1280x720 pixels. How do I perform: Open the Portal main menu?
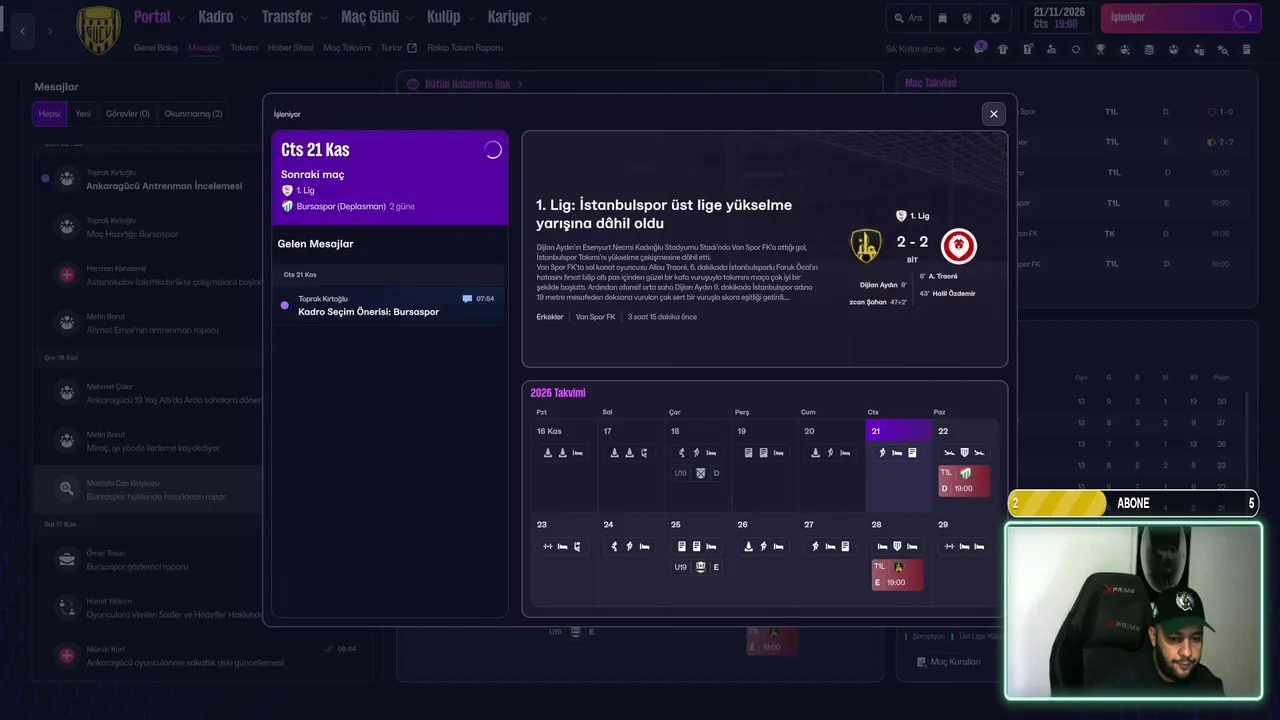(x=152, y=17)
